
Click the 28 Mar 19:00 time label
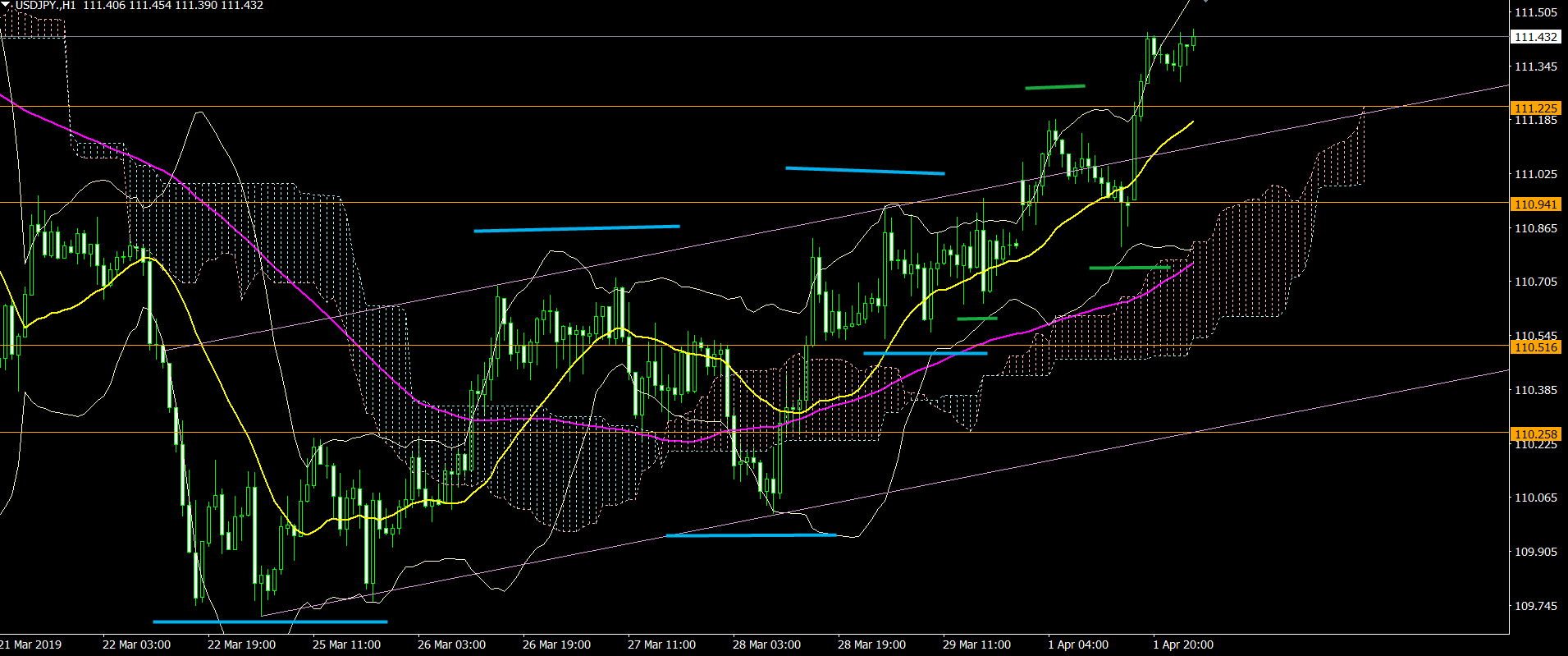871,645
